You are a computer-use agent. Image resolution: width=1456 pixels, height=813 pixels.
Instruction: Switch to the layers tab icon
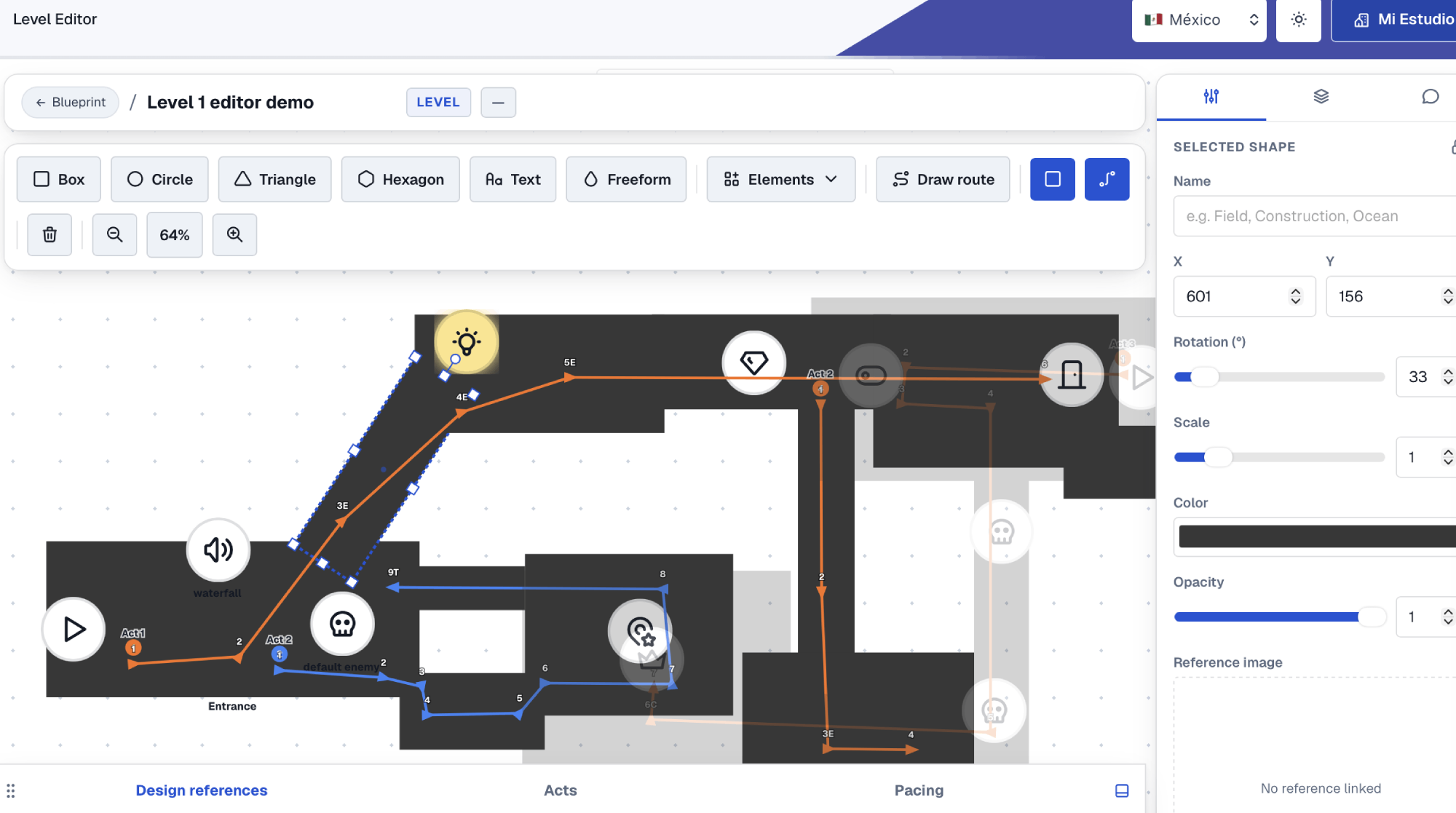(1321, 96)
